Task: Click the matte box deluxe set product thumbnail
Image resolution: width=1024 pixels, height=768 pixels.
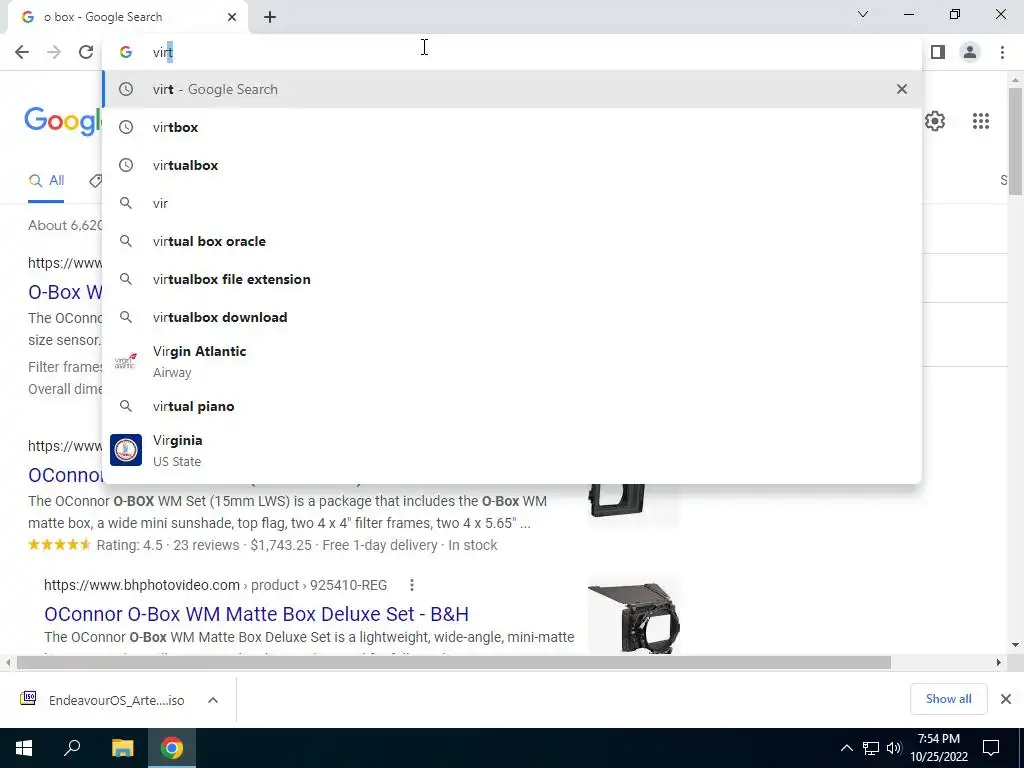Action: click(x=633, y=615)
